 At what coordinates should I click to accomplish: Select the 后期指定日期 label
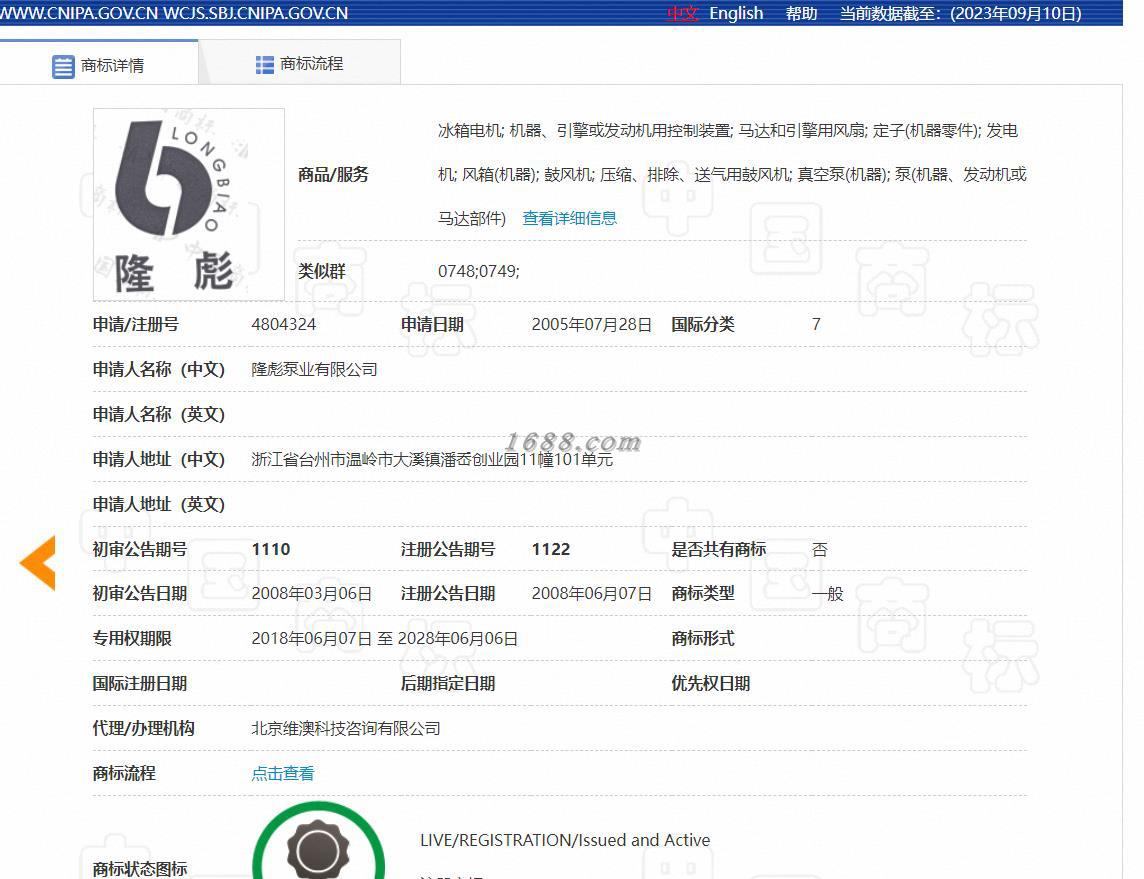448,684
